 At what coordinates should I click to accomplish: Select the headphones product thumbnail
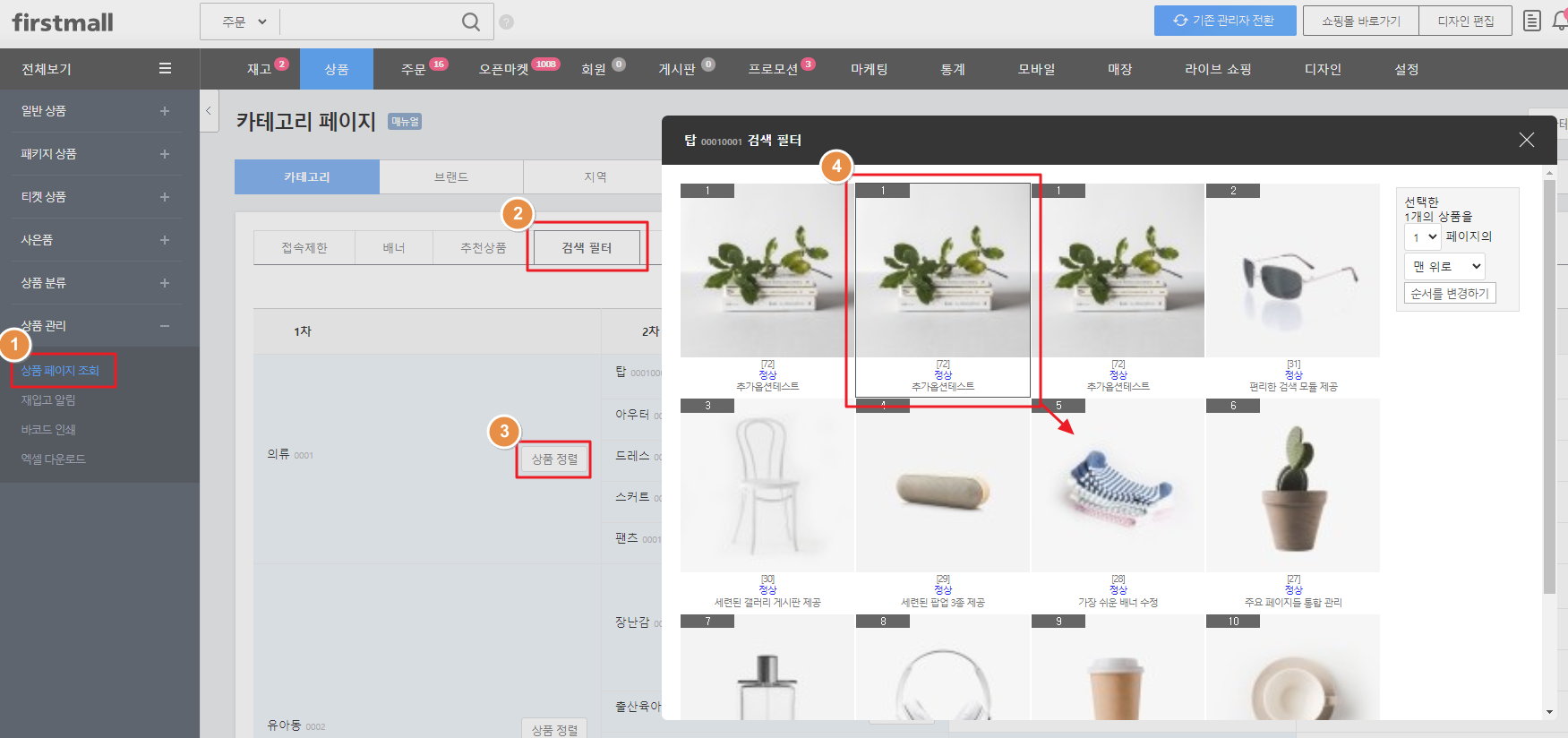(943, 667)
